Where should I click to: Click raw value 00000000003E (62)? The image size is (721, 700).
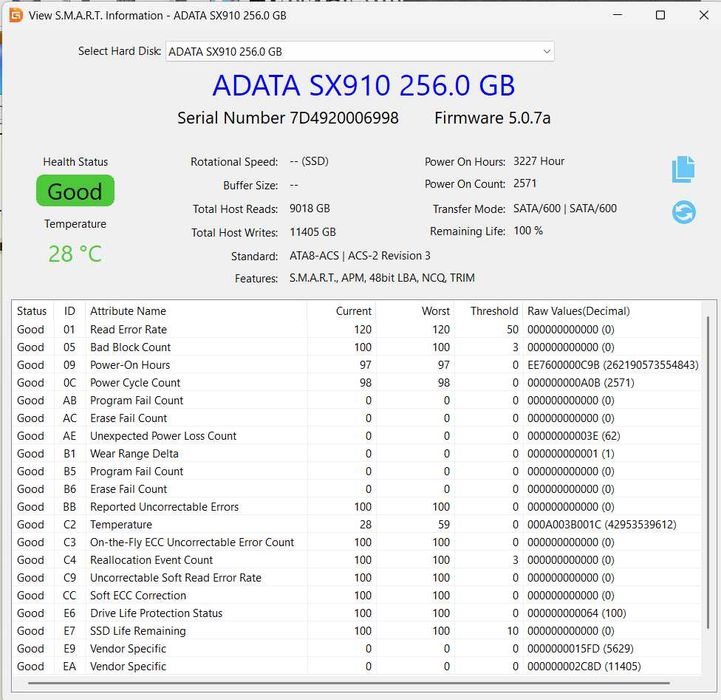click(x=573, y=436)
